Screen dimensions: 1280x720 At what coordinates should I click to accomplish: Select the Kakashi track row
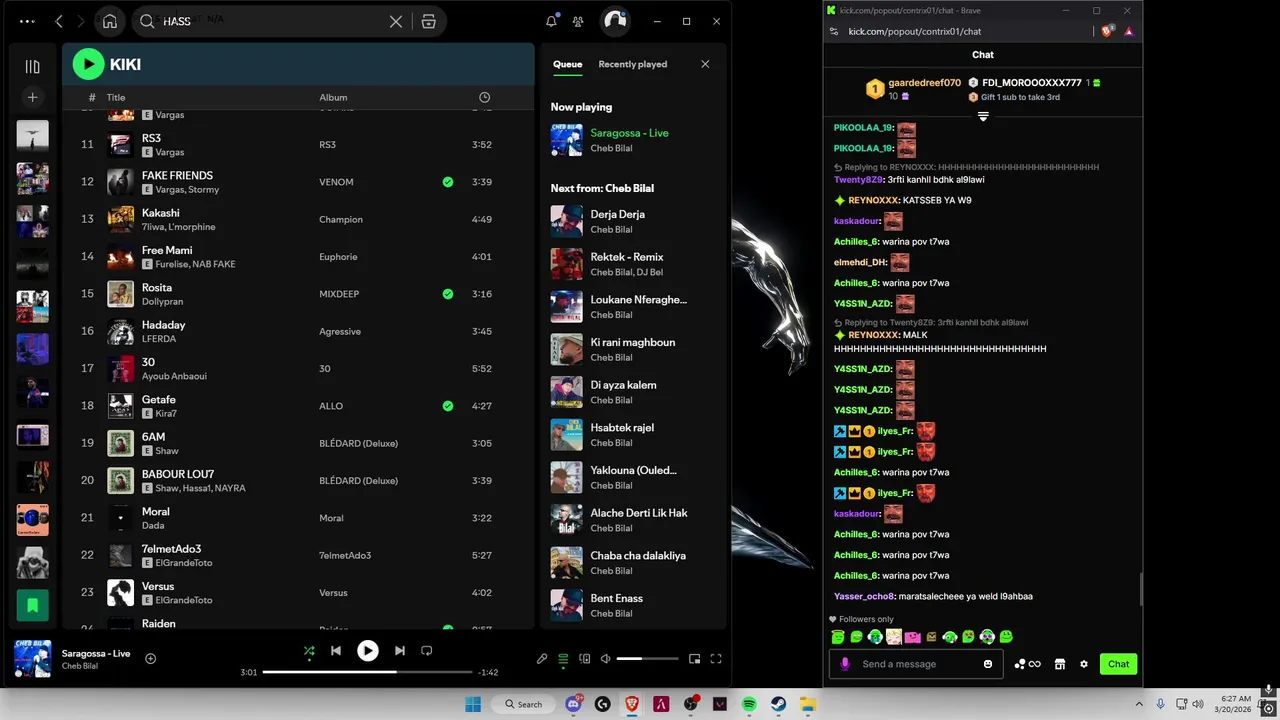click(298, 219)
